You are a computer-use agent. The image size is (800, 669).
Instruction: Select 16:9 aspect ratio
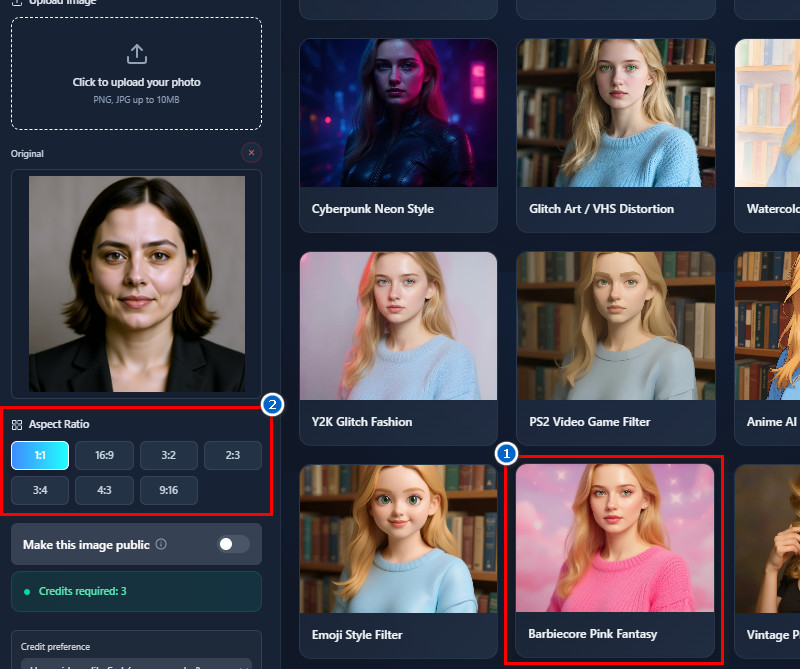coord(105,455)
